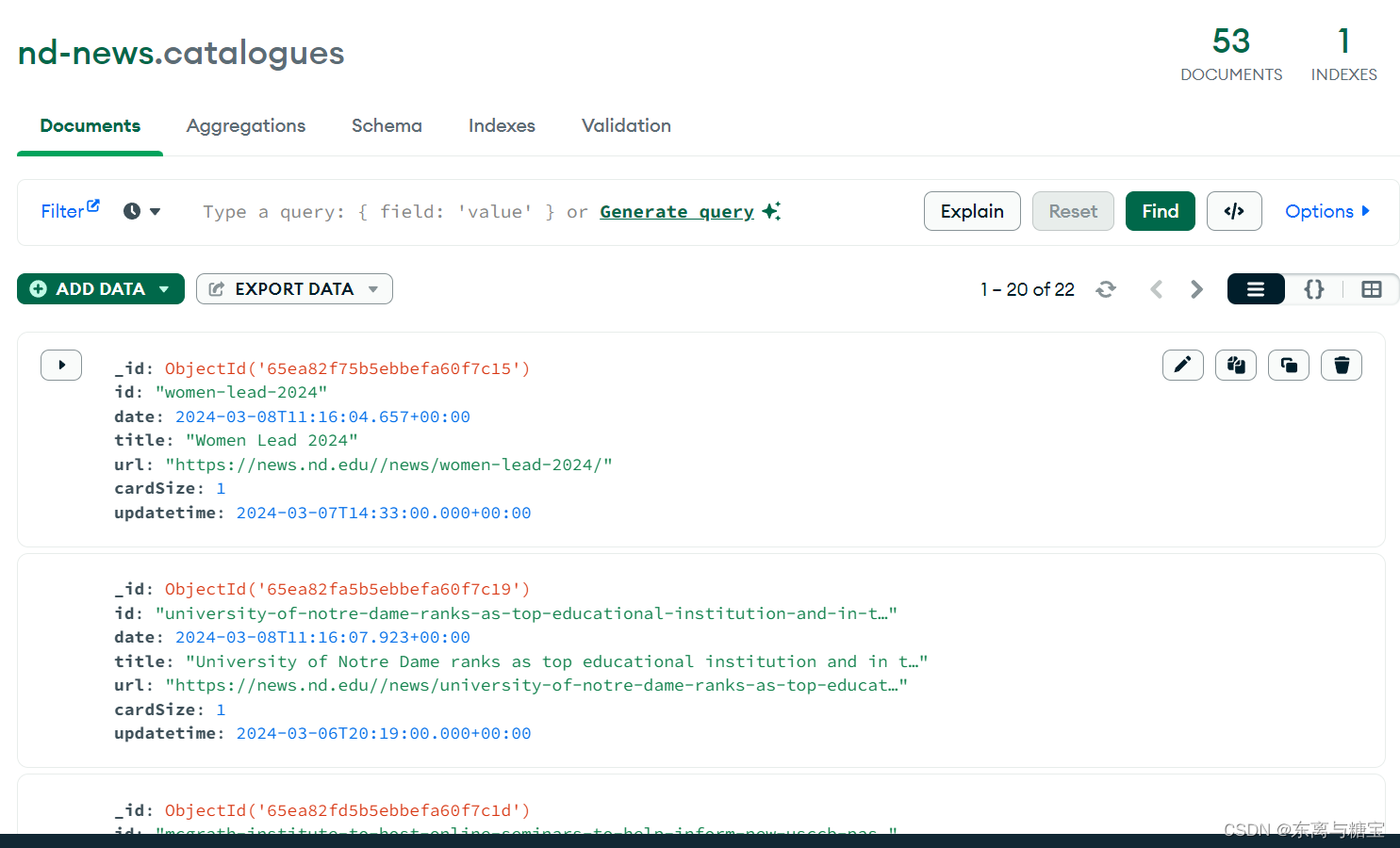Open the query code export icon button
Screen dimensions: 1400x848
[1233, 211]
